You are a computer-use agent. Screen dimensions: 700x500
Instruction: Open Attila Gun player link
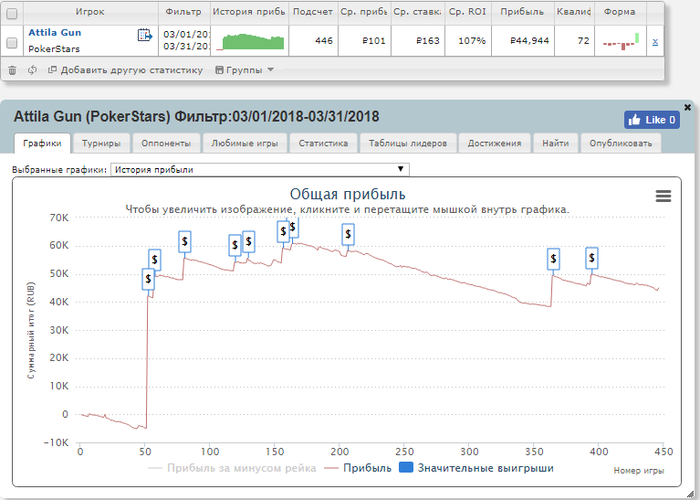tap(55, 33)
